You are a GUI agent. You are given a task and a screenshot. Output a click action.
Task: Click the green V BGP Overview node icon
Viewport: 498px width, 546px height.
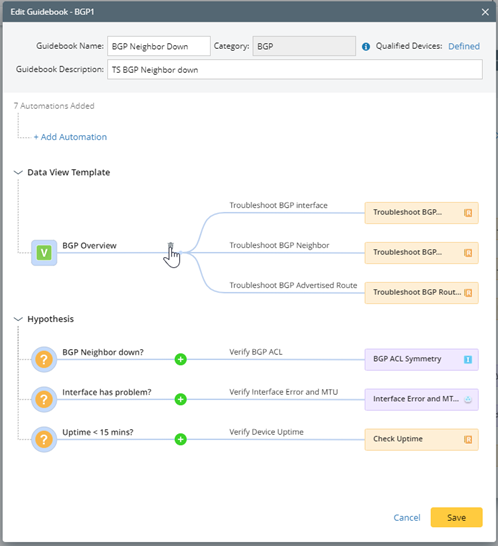point(44,253)
